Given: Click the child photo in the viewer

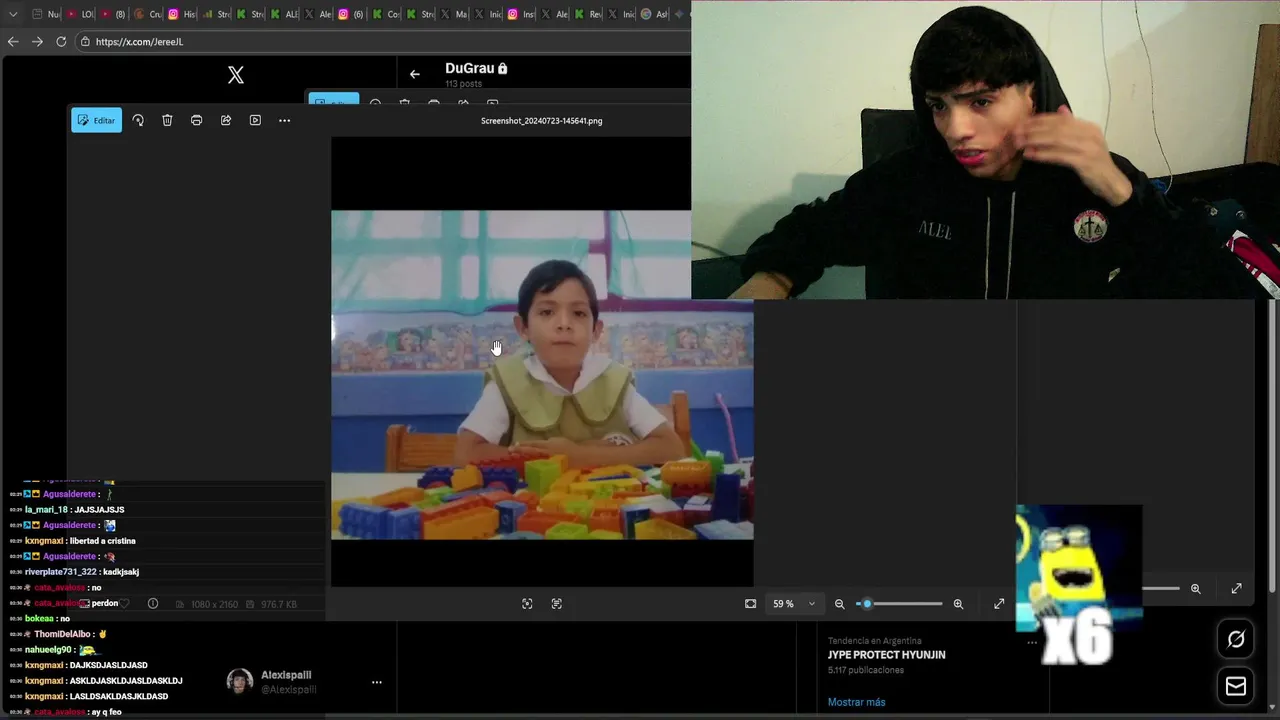Looking at the screenshot, I should (x=542, y=375).
